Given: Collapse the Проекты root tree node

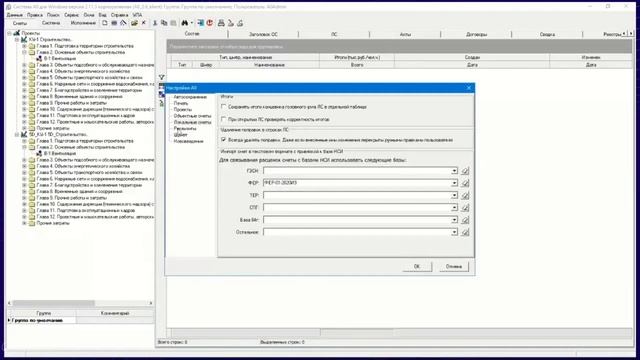Looking at the screenshot, I should (x=9, y=33).
